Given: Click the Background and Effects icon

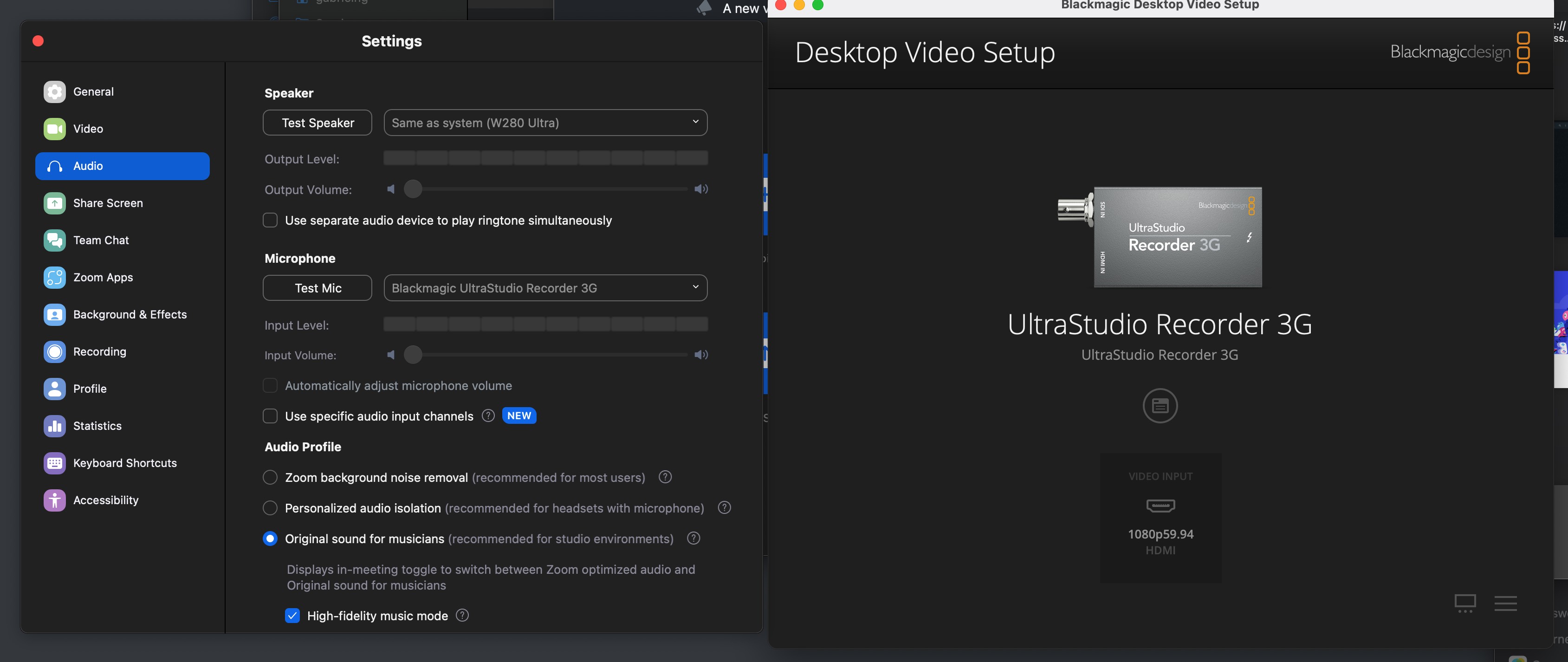Looking at the screenshot, I should coord(54,314).
